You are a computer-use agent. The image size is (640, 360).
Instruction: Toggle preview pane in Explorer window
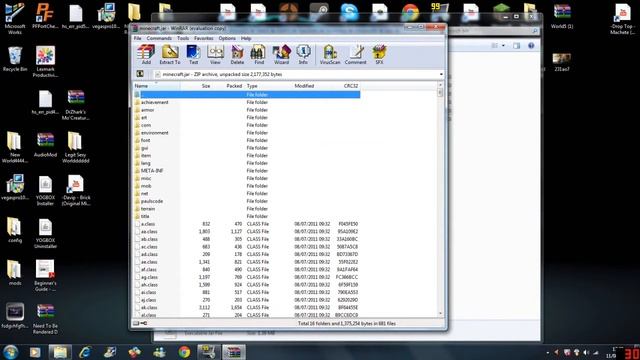[x=517, y=46]
